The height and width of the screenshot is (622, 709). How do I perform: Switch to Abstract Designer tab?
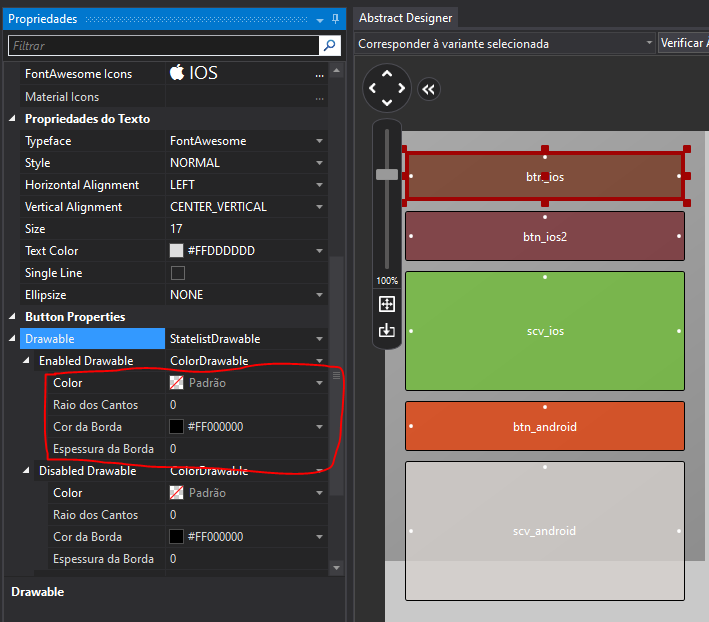click(406, 18)
